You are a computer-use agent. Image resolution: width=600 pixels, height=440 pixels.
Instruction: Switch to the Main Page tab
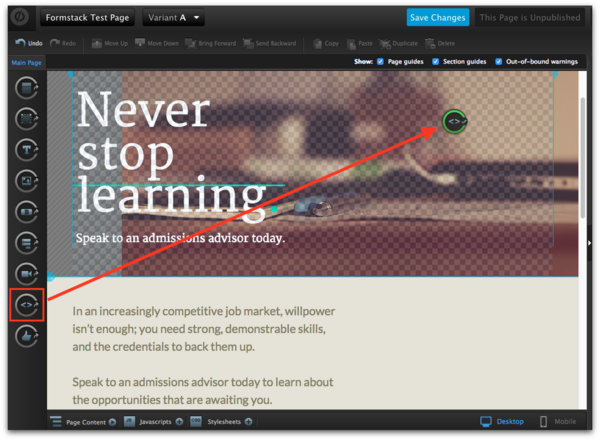coord(26,64)
